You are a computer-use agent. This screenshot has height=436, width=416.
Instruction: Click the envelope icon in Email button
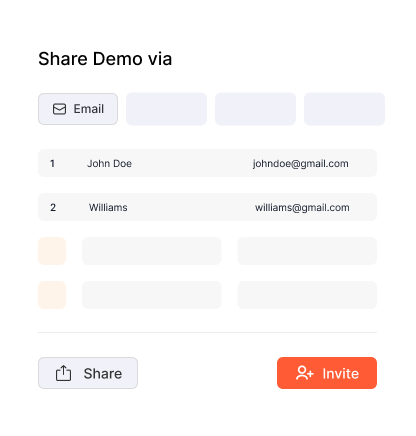point(59,109)
